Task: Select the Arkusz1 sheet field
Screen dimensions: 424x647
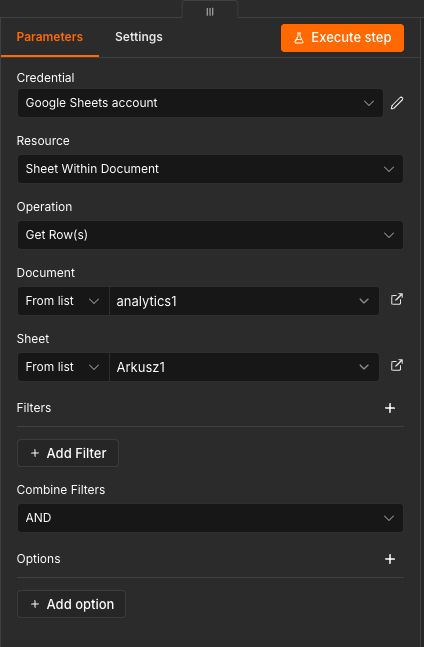Action: [244, 367]
